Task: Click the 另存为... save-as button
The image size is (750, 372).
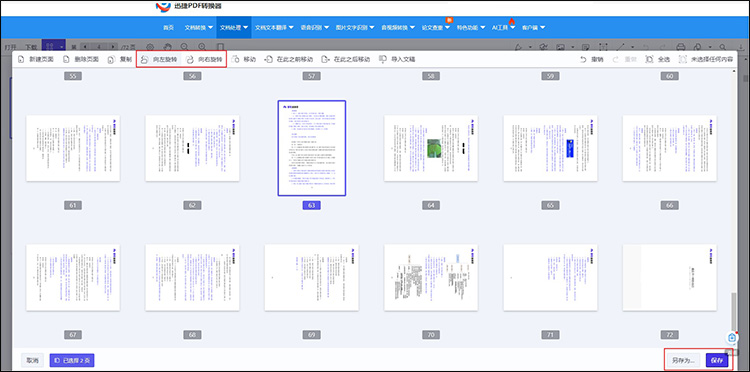Action: coord(684,360)
